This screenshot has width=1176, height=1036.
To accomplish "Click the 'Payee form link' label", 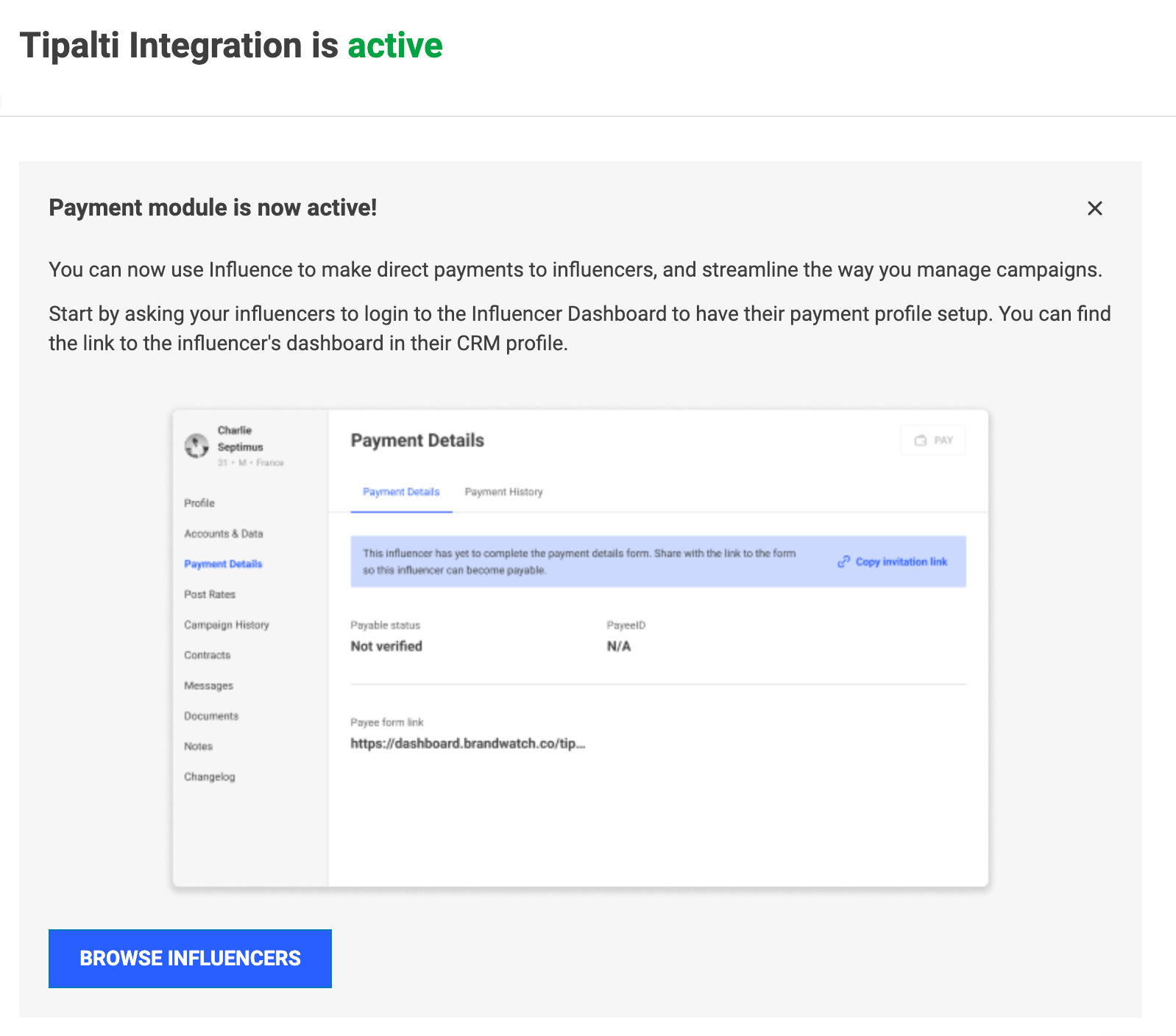I will [387, 723].
